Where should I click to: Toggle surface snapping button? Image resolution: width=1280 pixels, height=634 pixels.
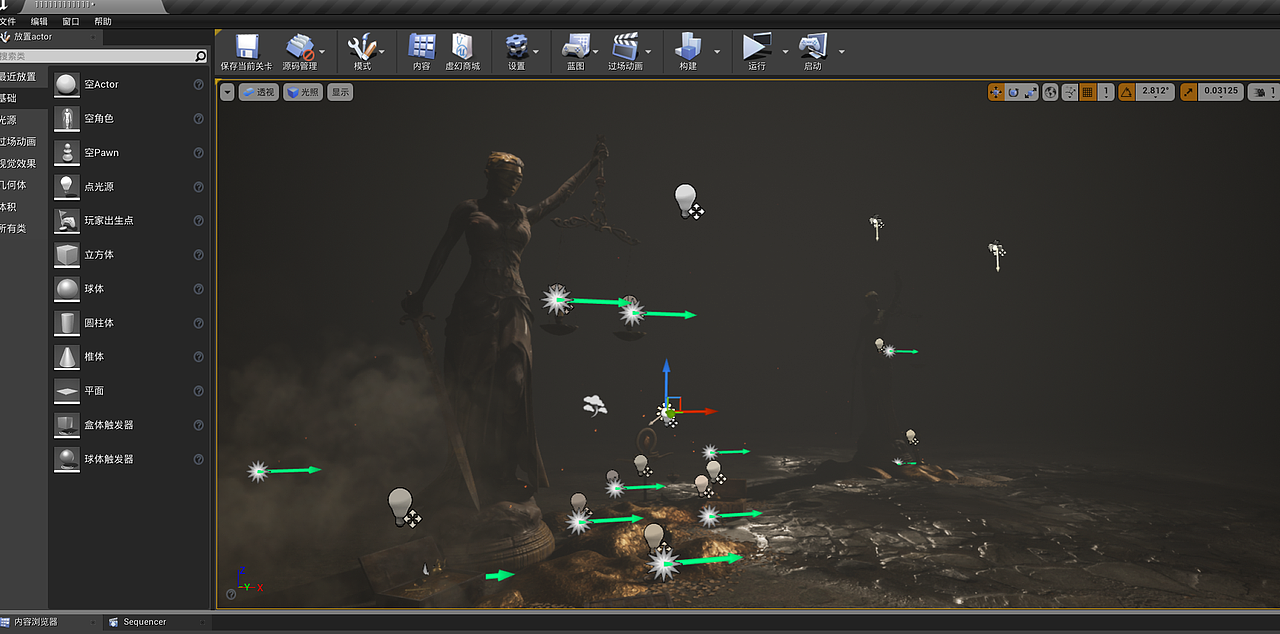(1070, 92)
